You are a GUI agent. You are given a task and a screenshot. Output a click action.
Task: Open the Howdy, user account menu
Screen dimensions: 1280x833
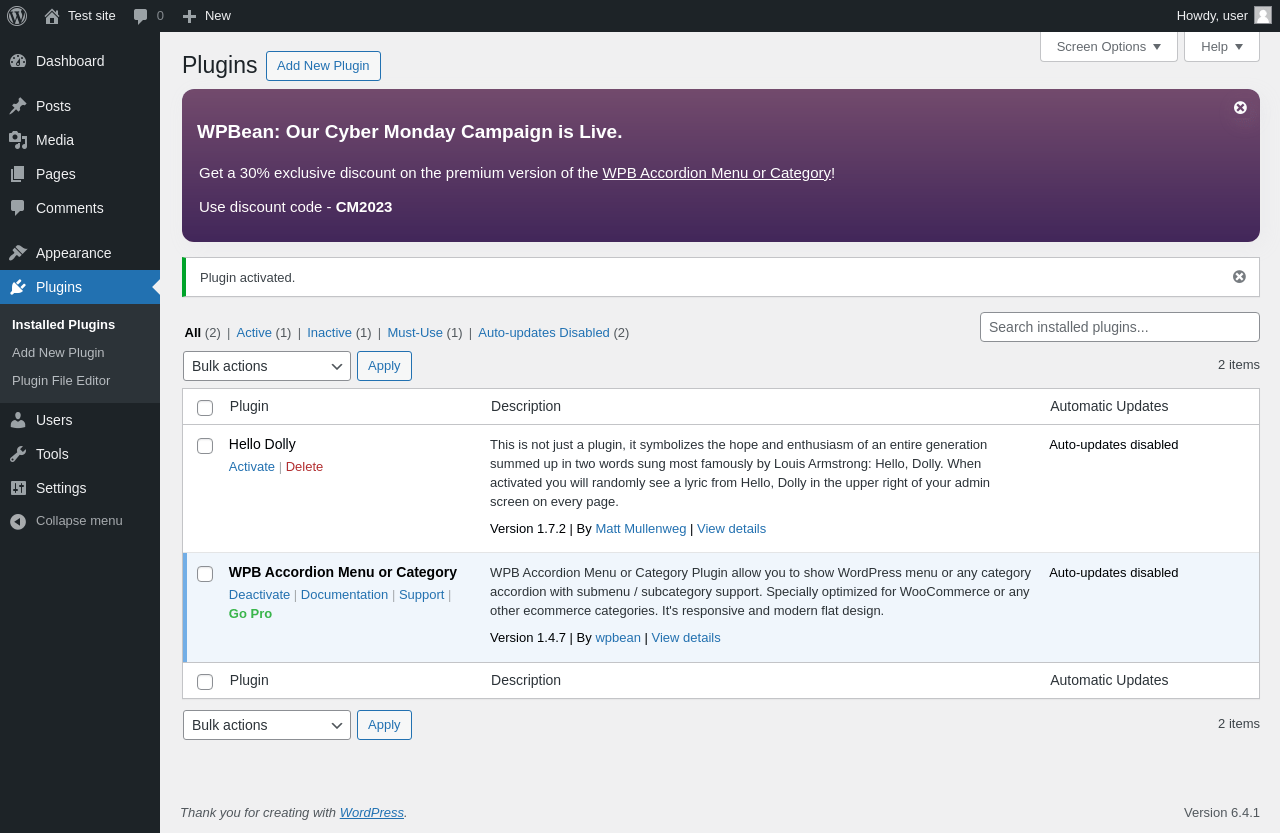pos(1224,15)
